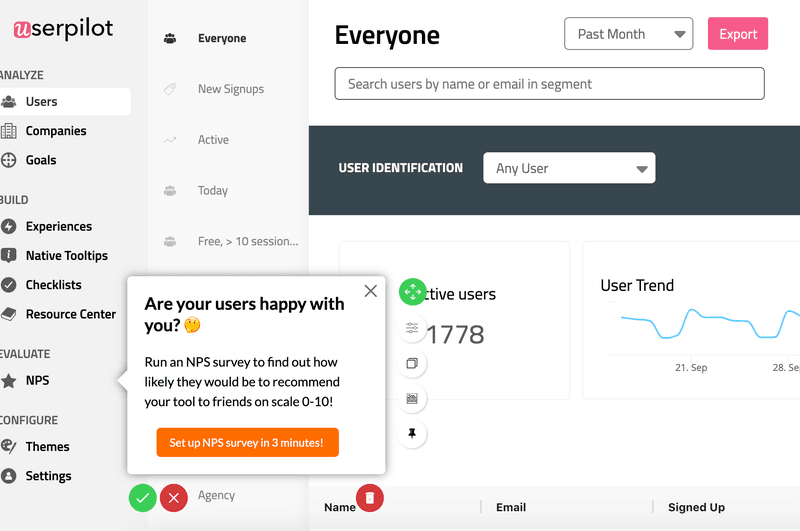This screenshot has height=531, width=800.
Task: Cancel with the red X button
Action: (173, 498)
